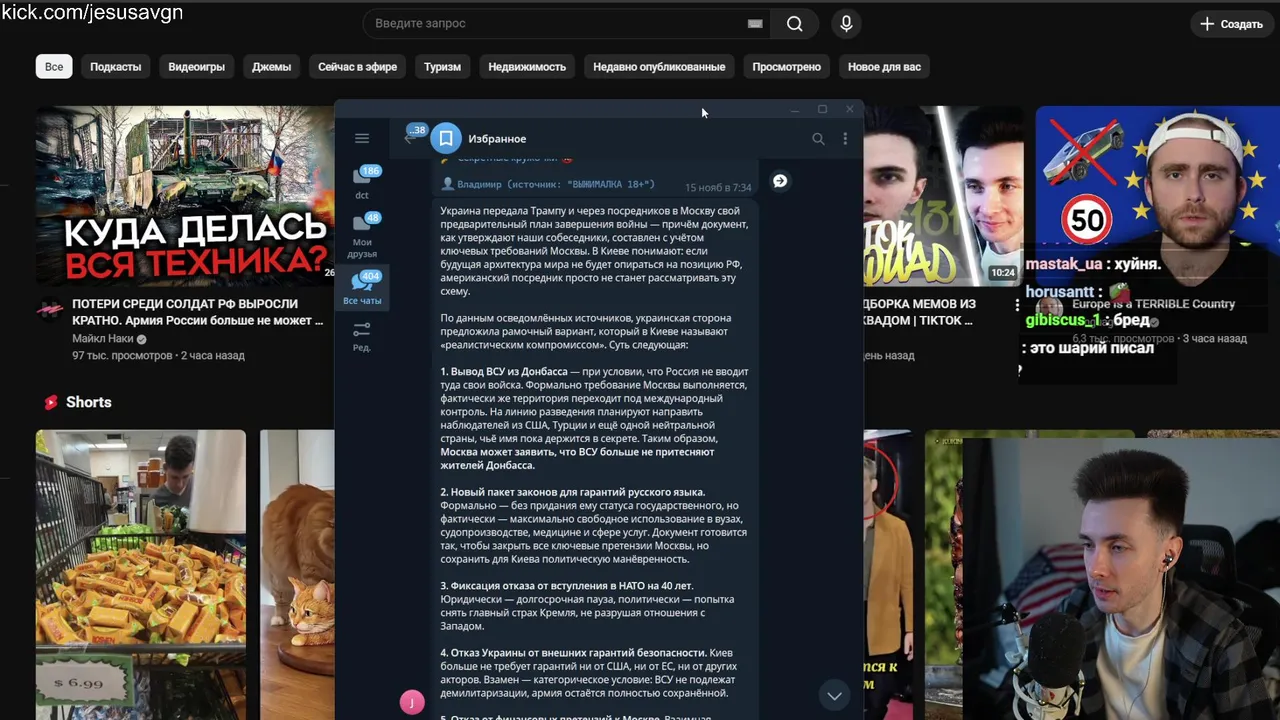
Task: Open video title ПОТЕРИ СРЕДИ СОЛДАТ РФ
Action: [198, 312]
